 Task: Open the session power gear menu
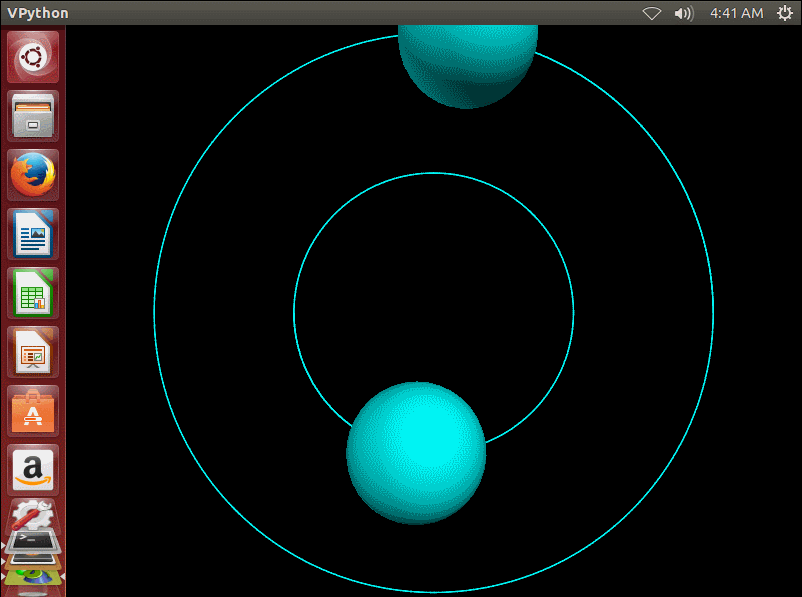[x=784, y=13]
